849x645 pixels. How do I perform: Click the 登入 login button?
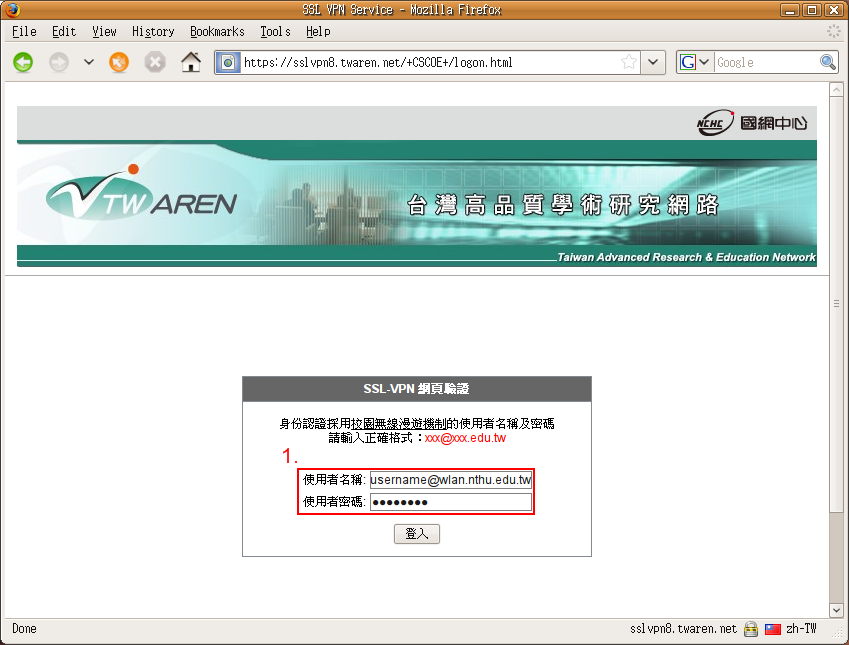(x=416, y=534)
